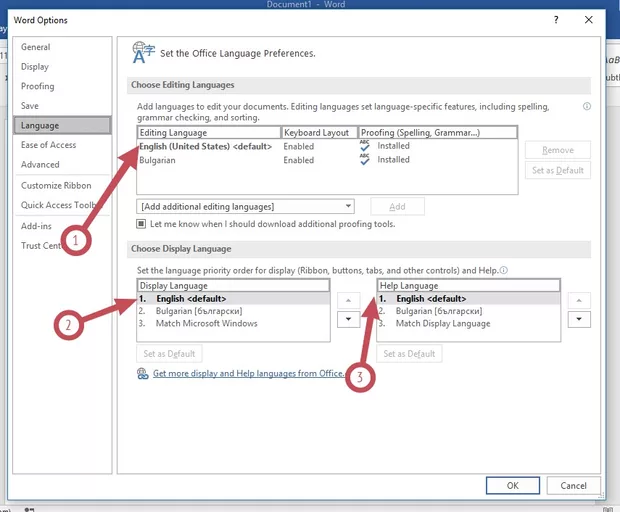Click the OK button
620x512 pixels.
(x=512, y=485)
